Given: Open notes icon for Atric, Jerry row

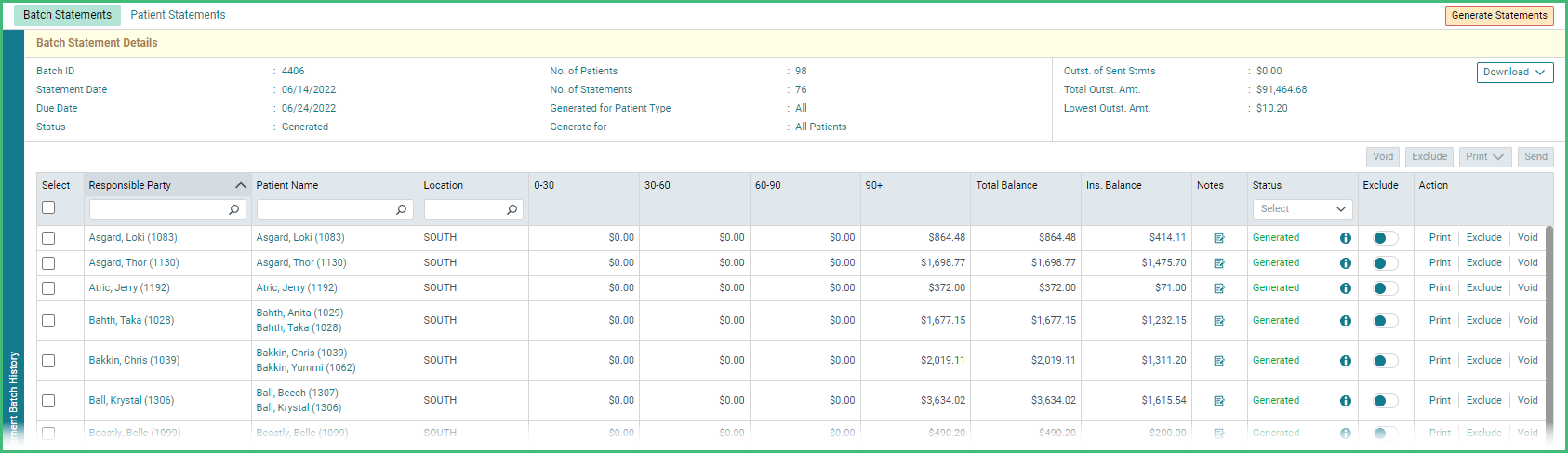Looking at the screenshot, I should (x=1218, y=288).
